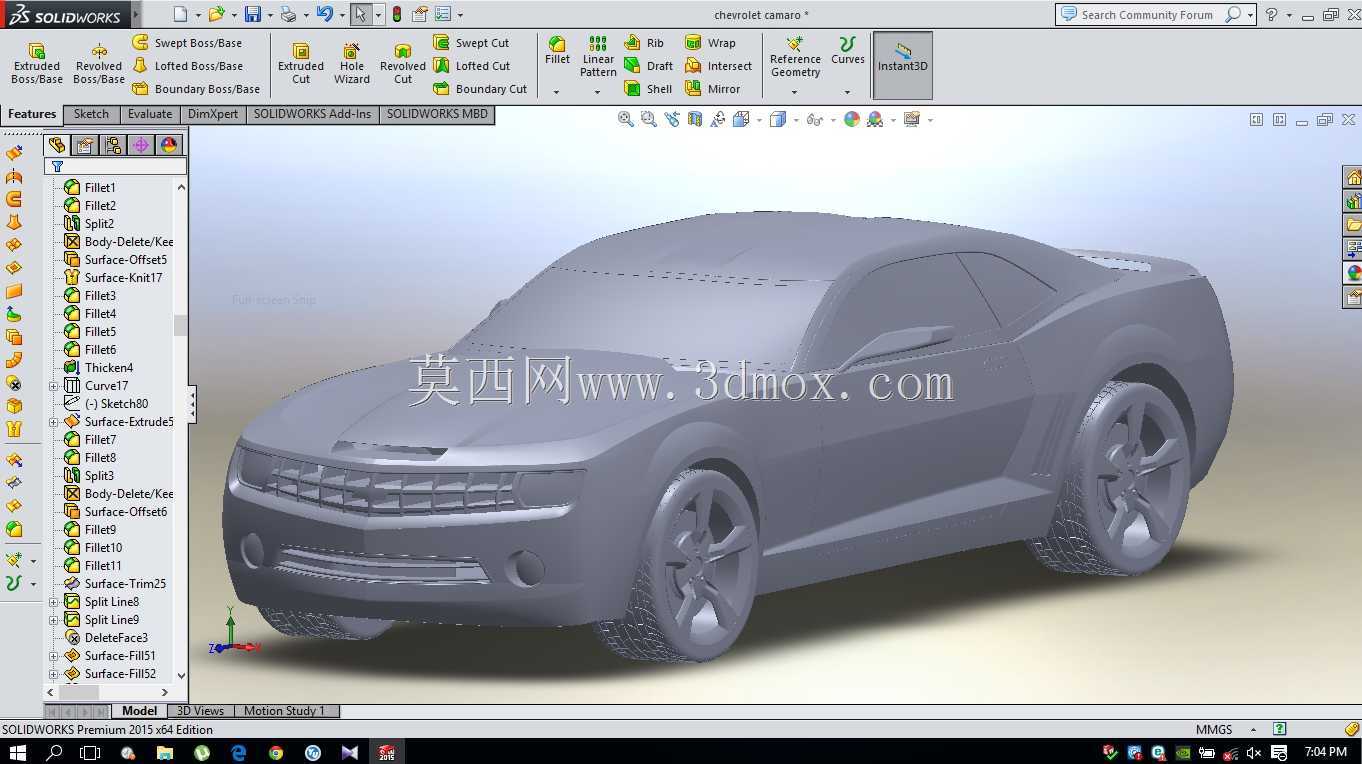Expand the Curves dropdown
1362x764 pixels.
click(847, 92)
